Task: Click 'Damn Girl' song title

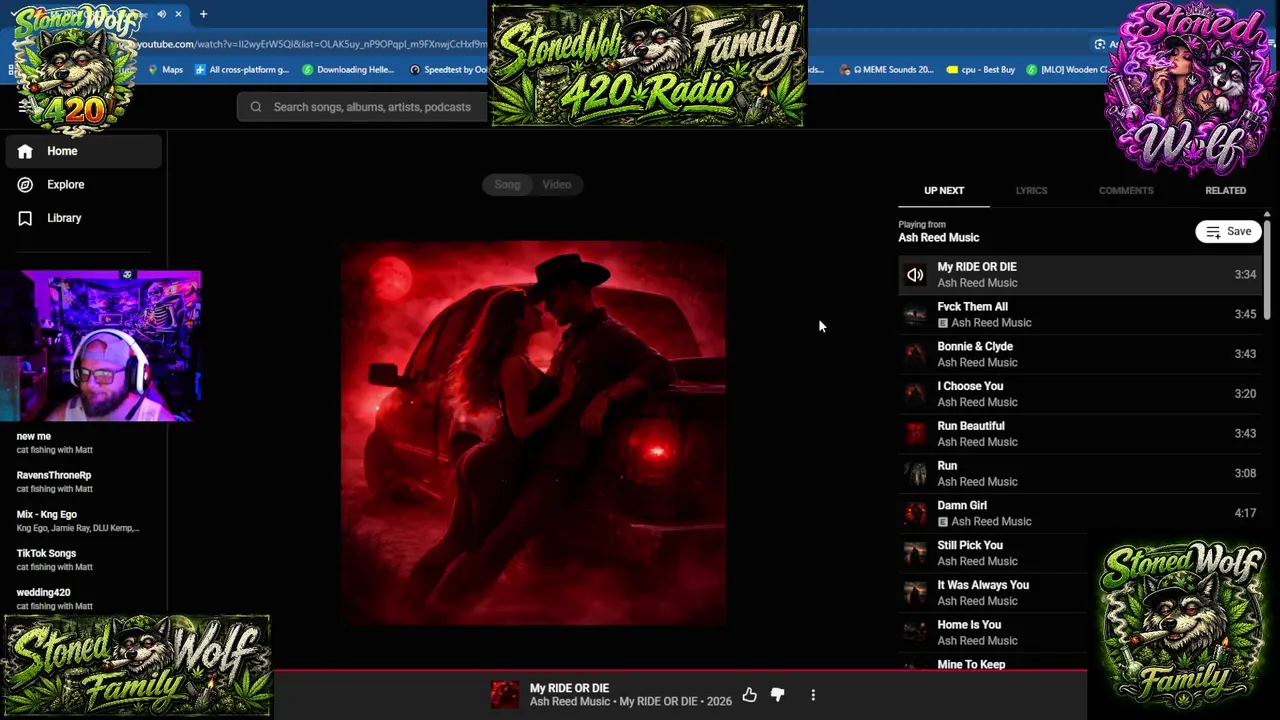Action: coord(962,506)
